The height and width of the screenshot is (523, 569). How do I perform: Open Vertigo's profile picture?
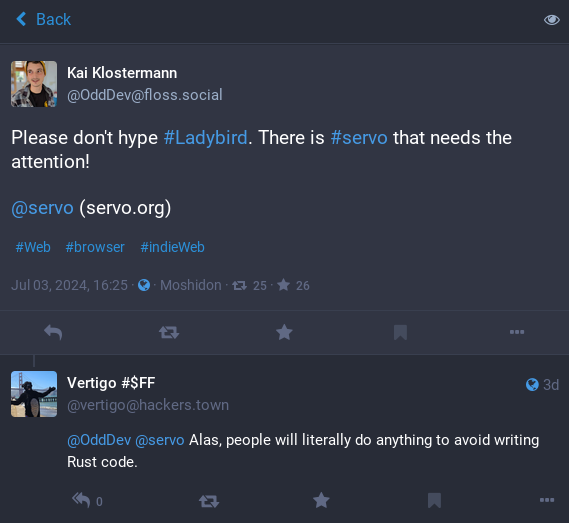pos(34,394)
